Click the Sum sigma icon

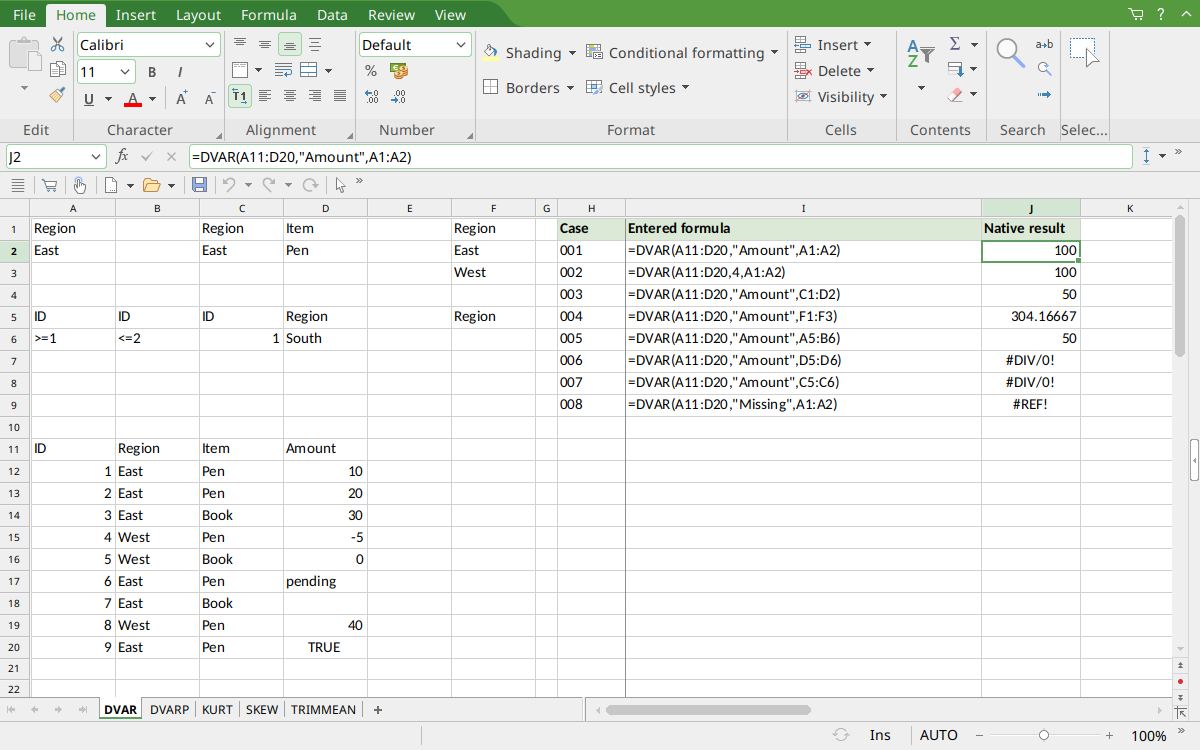pos(955,44)
